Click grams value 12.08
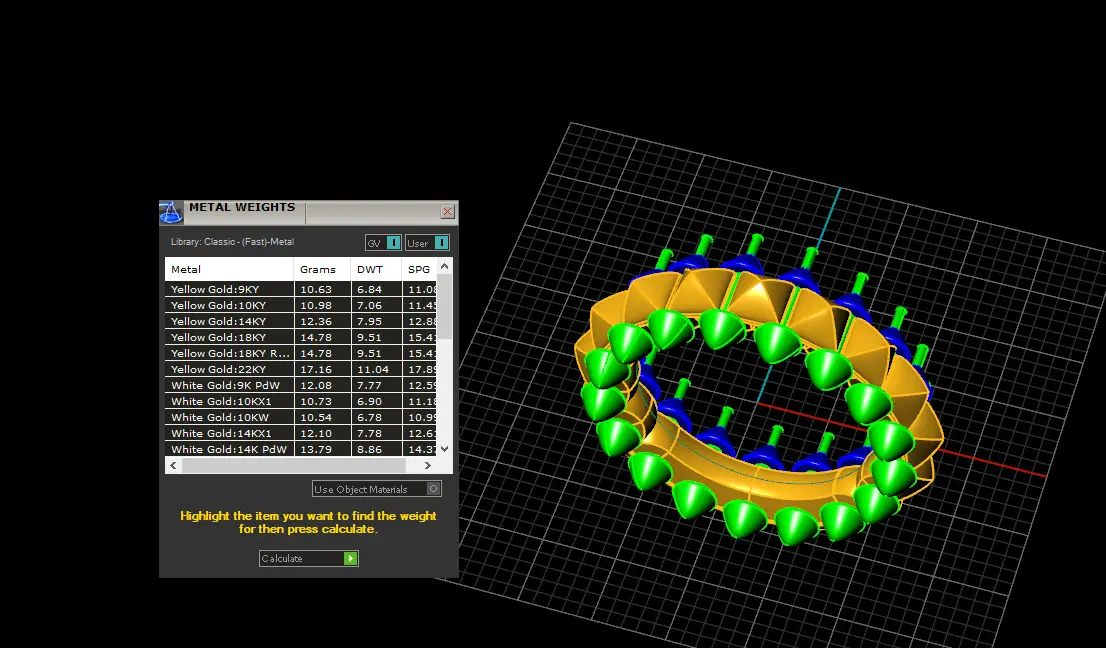The width and height of the screenshot is (1106, 648). [x=316, y=386]
